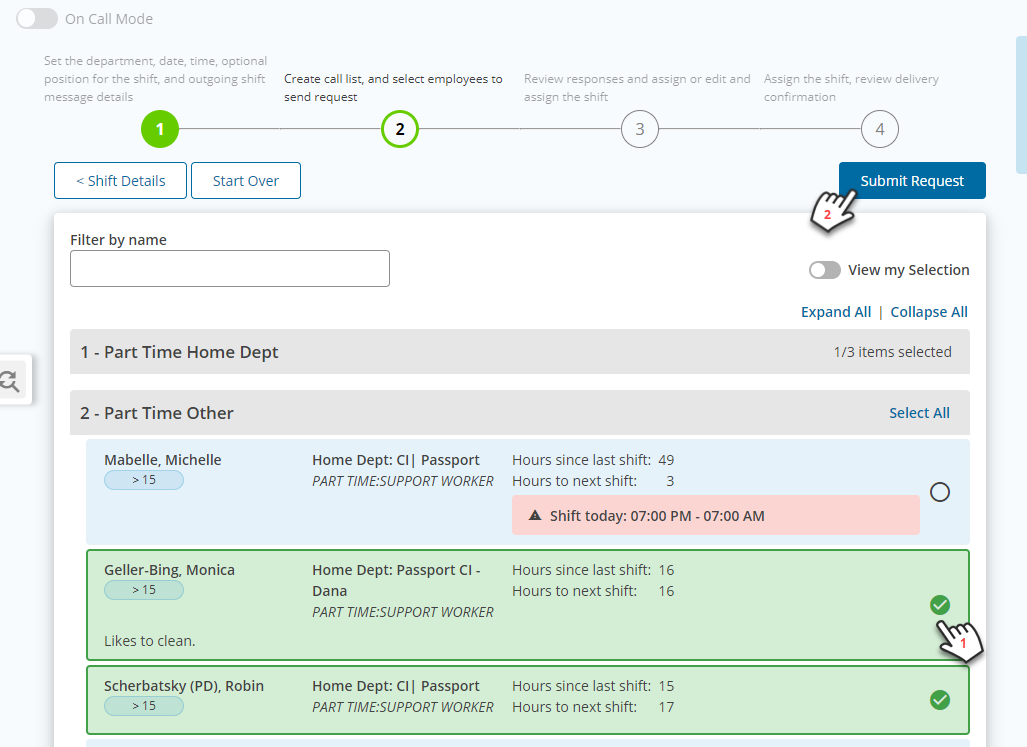Click the Likes to clean. note
This screenshot has width=1027, height=747.
tap(149, 640)
